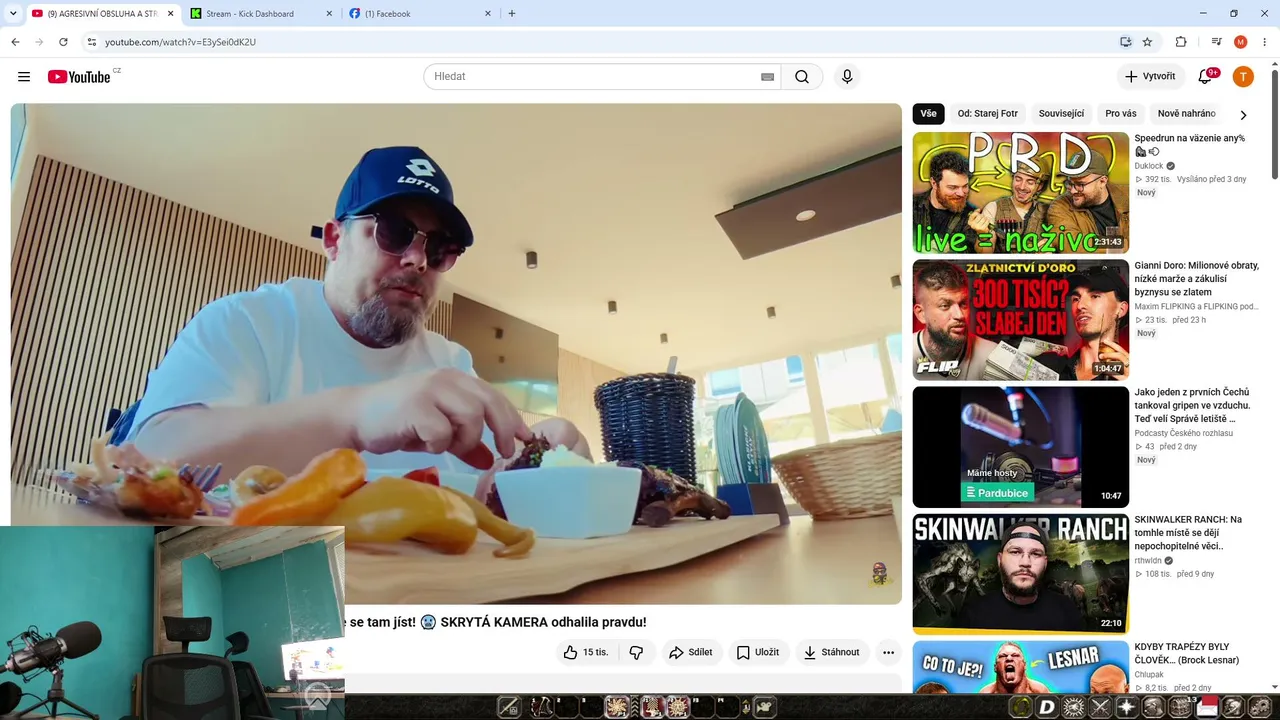Open a new browser tab
The width and height of the screenshot is (1280, 720).
(x=512, y=14)
